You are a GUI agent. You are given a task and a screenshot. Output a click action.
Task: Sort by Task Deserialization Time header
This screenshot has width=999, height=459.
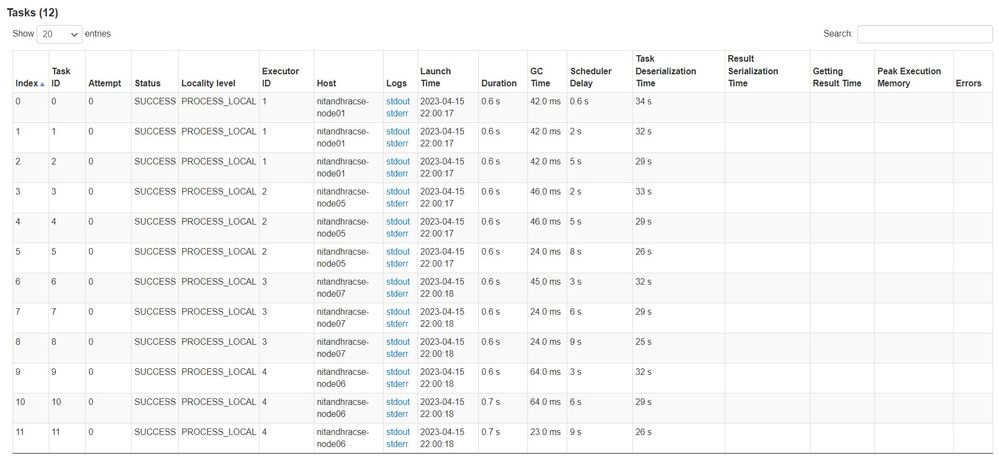(x=665, y=71)
